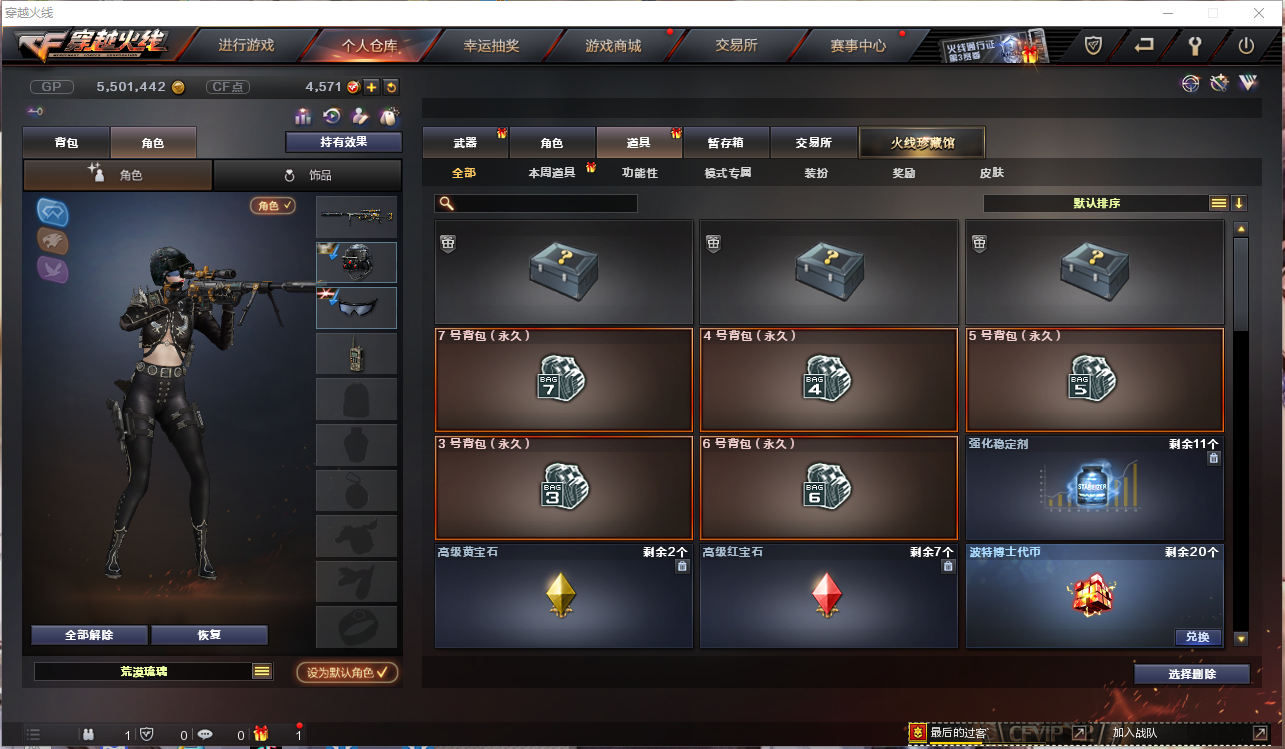This screenshot has width=1285, height=749.
Task: Click the trash icon on 高级黄宝石 item
Action: (x=682, y=566)
